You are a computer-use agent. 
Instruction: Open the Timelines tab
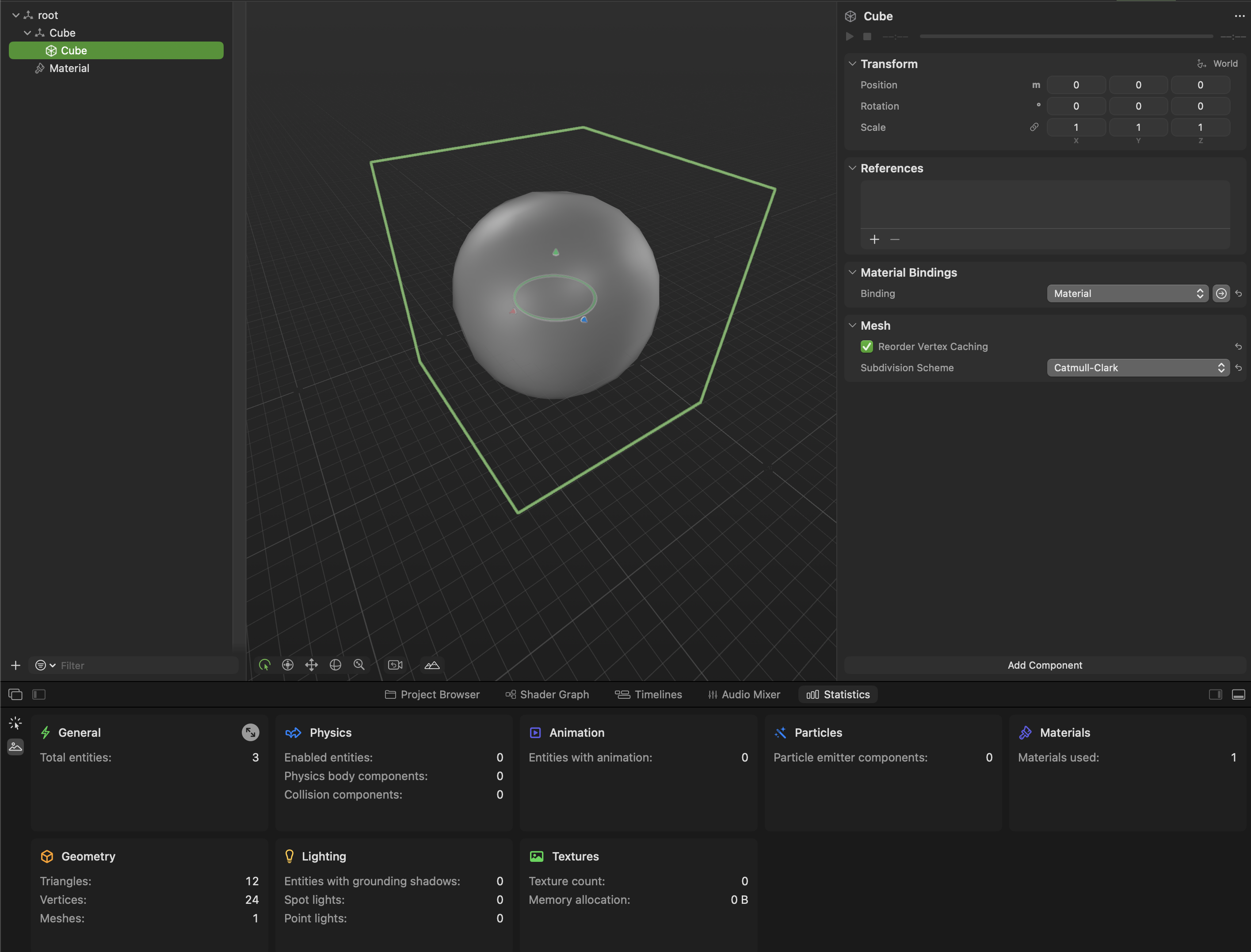pos(648,694)
